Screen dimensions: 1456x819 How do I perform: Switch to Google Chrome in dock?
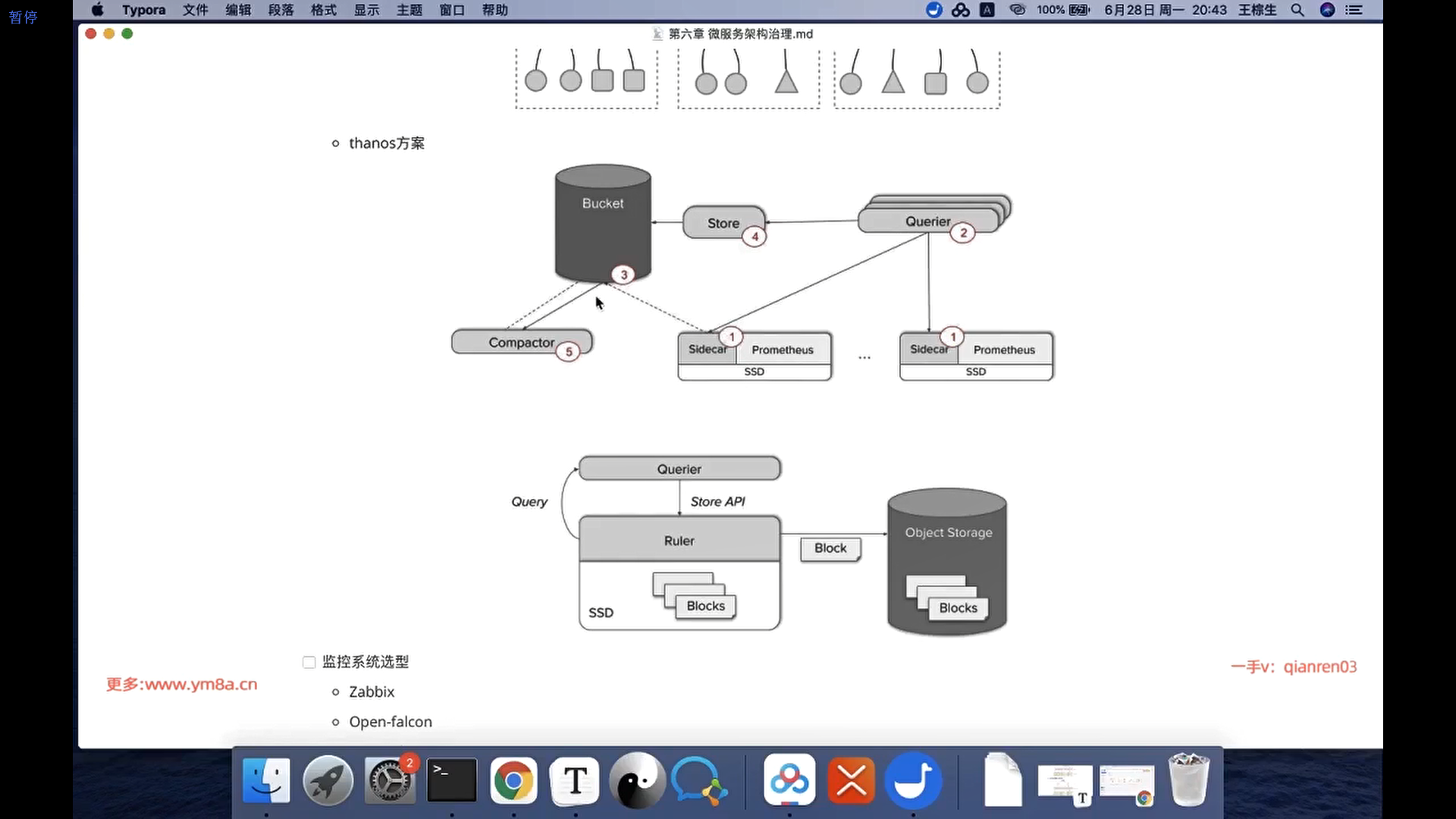513,780
